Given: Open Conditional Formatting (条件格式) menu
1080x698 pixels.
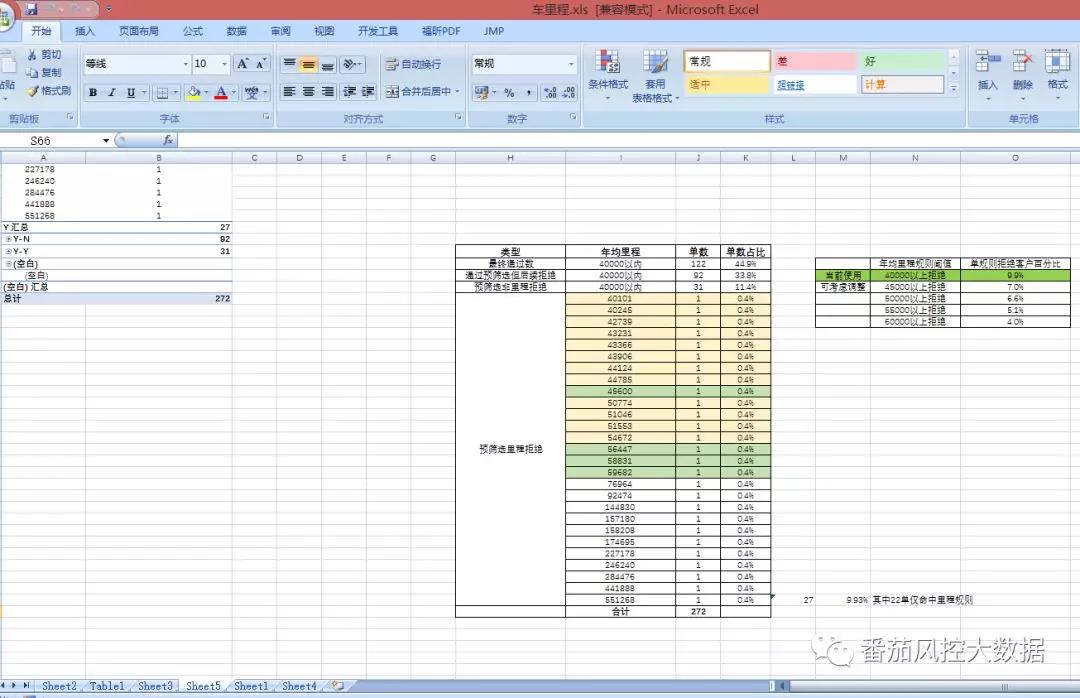Looking at the screenshot, I should (608, 75).
